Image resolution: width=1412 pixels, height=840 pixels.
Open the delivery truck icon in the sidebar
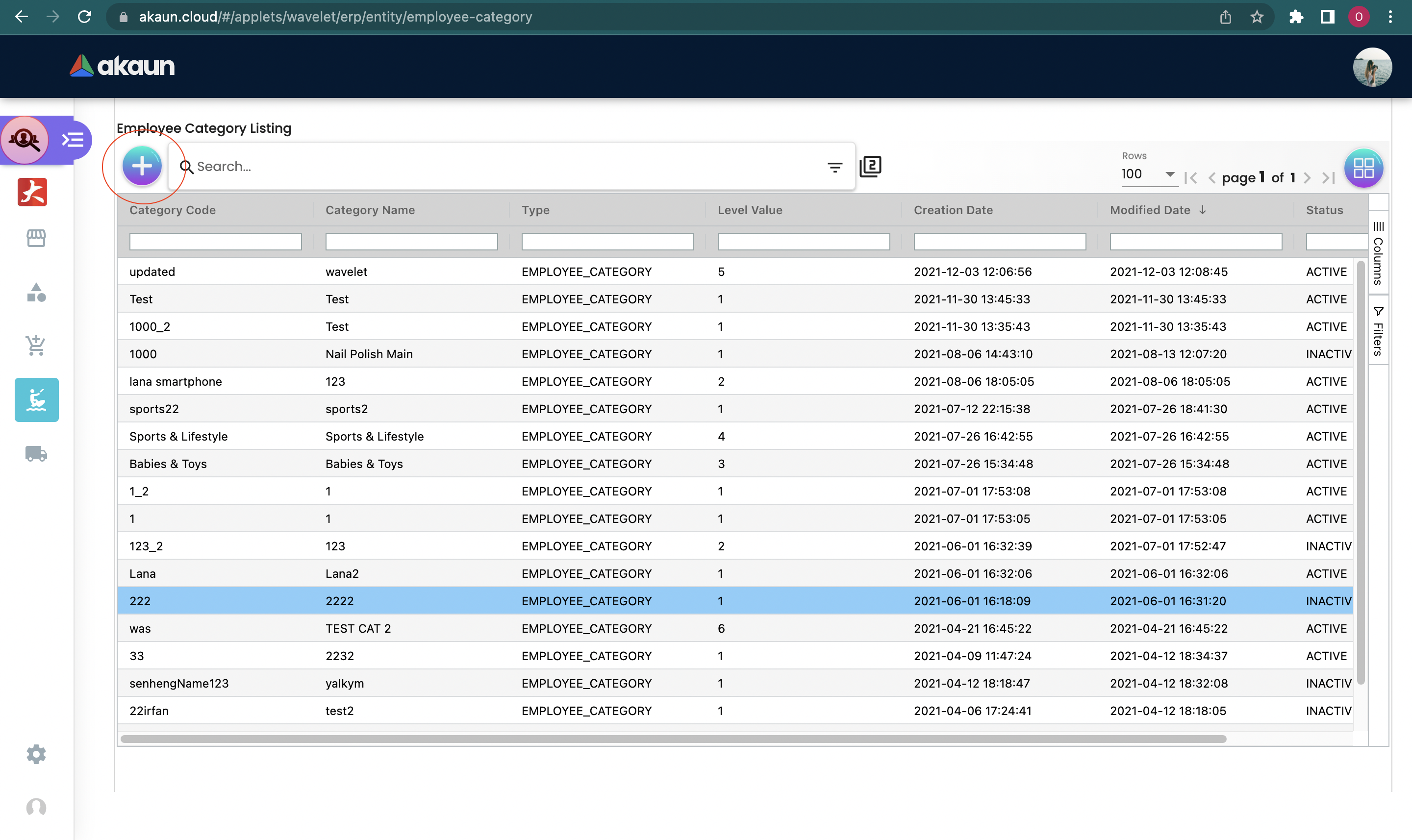point(36,453)
